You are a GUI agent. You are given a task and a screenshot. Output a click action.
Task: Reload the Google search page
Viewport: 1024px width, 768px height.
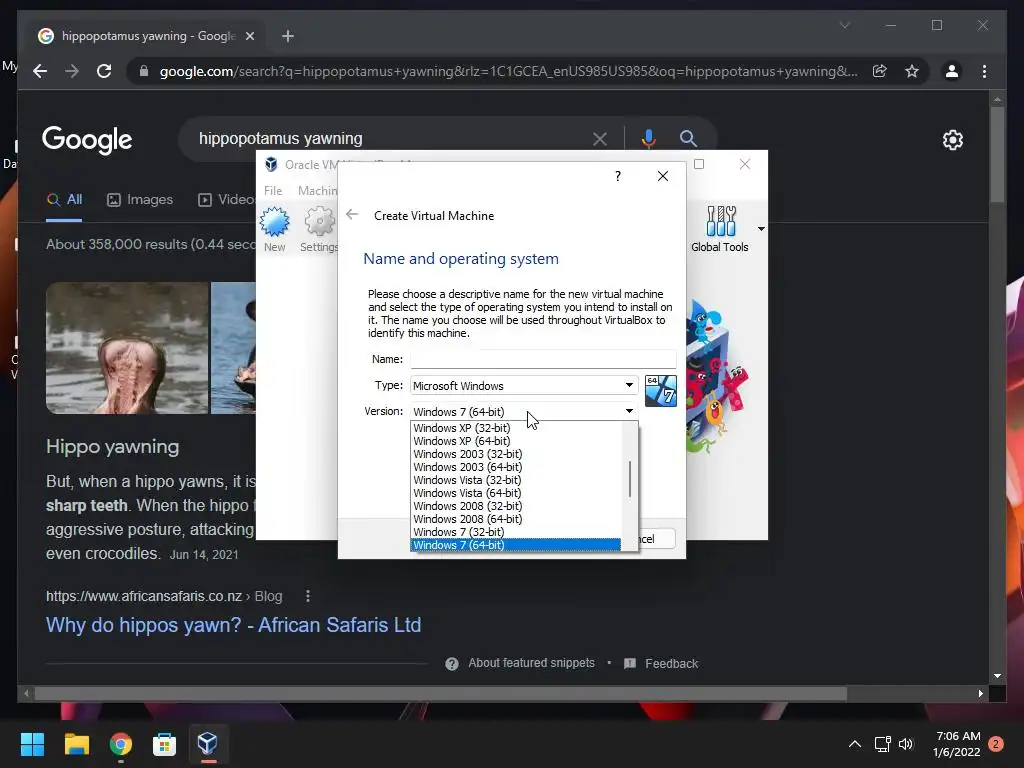point(104,71)
